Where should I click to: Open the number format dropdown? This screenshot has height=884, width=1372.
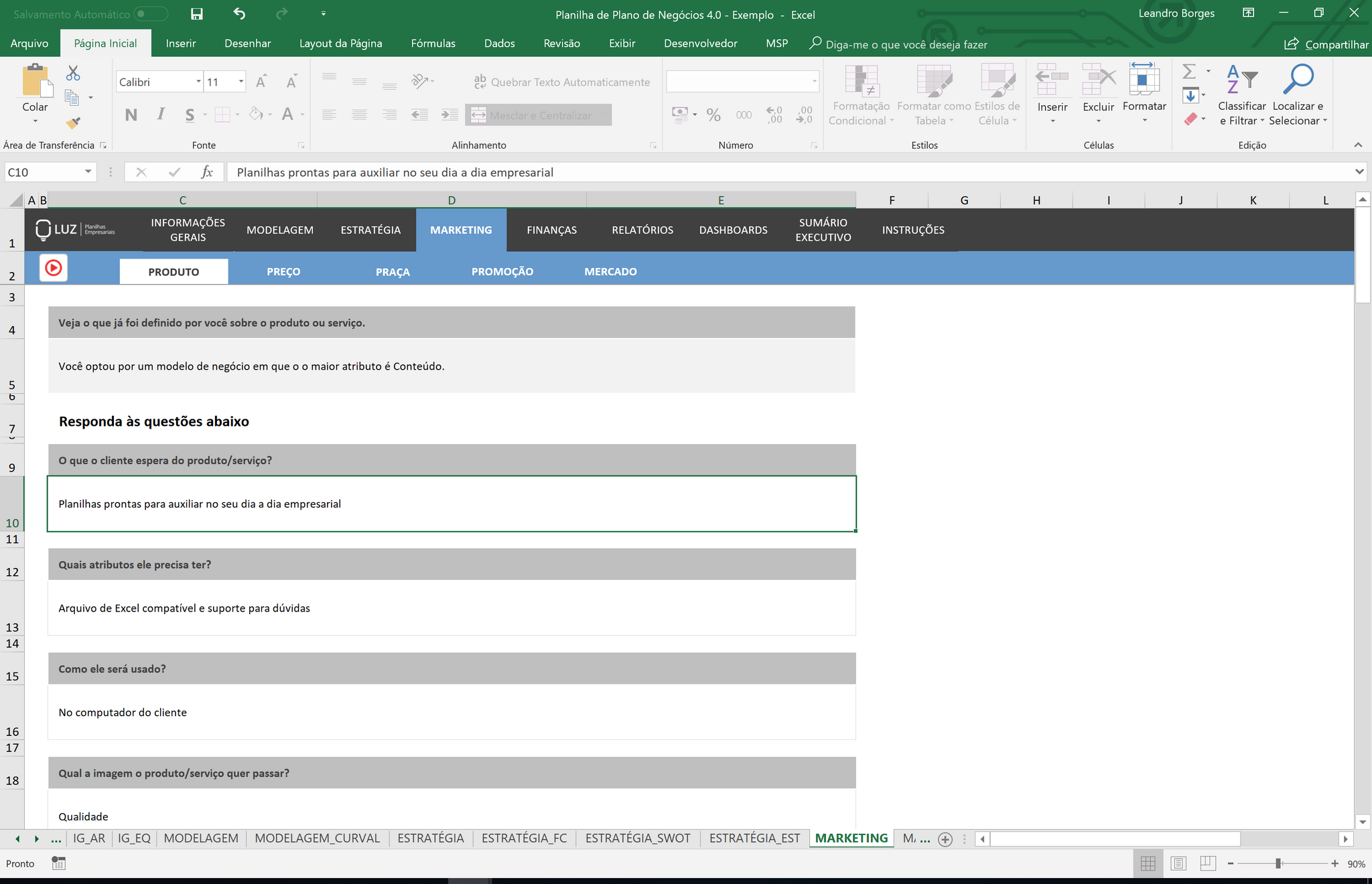point(815,82)
